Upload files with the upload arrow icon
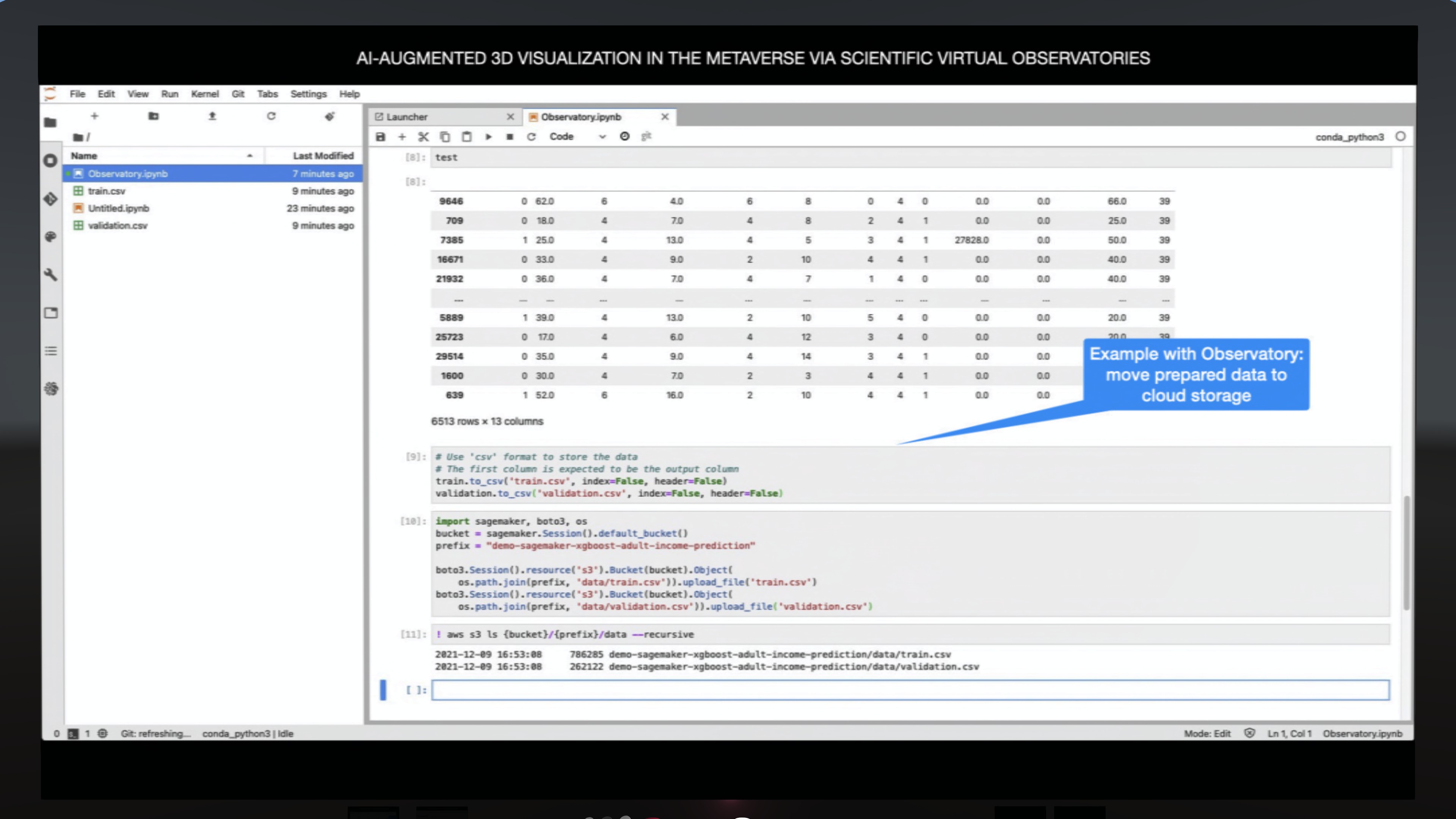Image resolution: width=1456 pixels, height=819 pixels. point(212,116)
